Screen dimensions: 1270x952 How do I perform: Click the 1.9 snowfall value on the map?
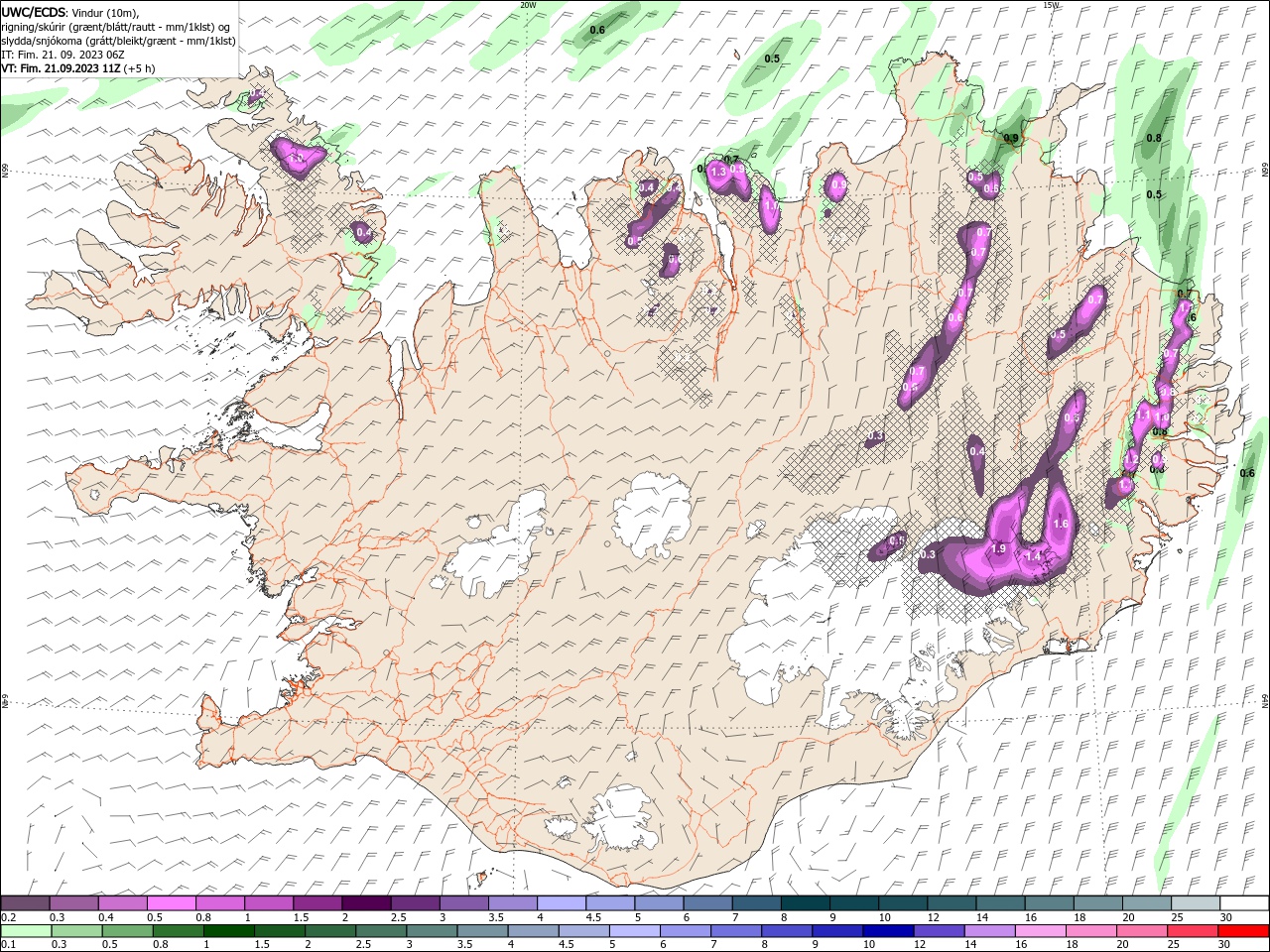point(999,548)
